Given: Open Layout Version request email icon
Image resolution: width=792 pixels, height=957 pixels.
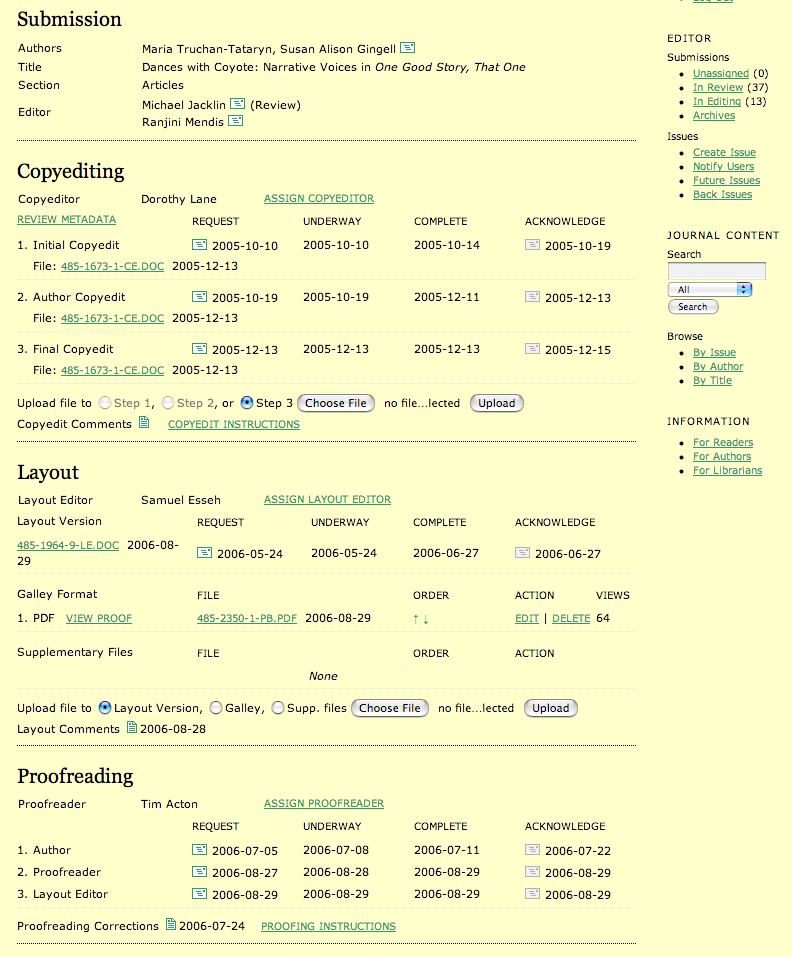Looking at the screenshot, I should [x=204, y=552].
